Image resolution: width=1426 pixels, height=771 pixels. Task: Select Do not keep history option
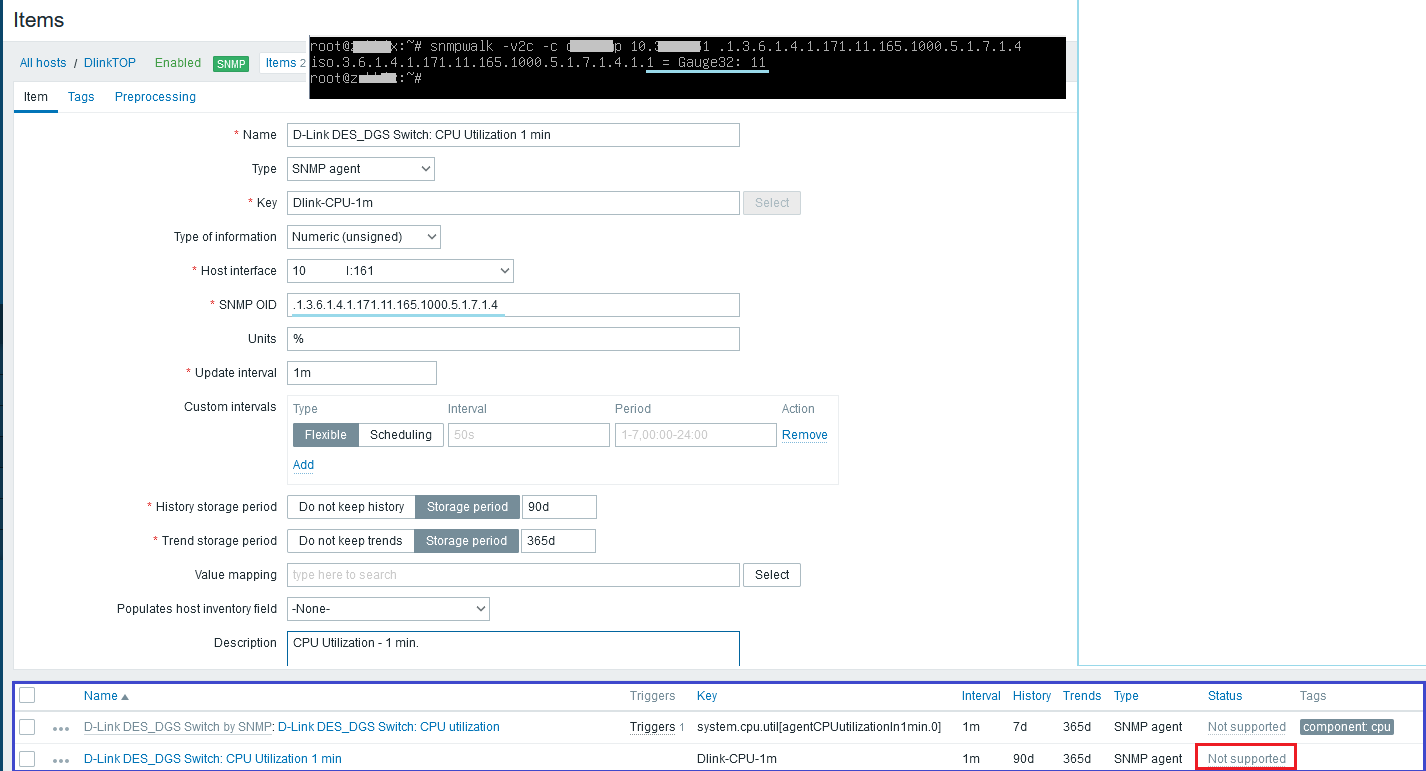tap(351, 506)
